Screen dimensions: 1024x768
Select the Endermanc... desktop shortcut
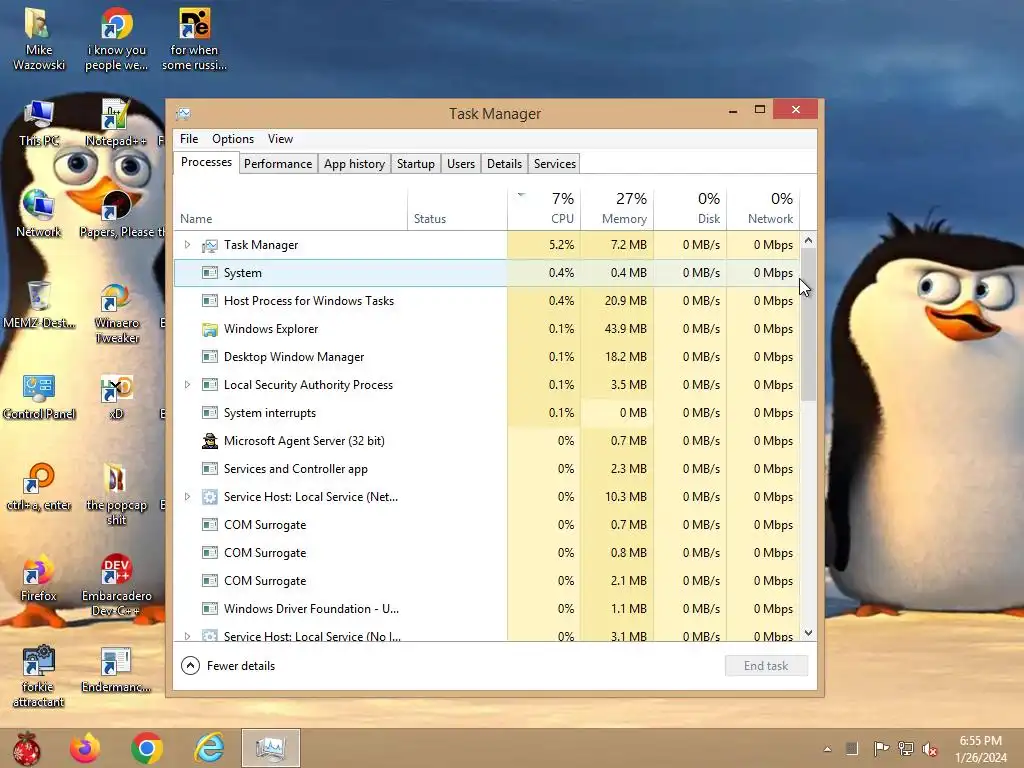point(116,669)
